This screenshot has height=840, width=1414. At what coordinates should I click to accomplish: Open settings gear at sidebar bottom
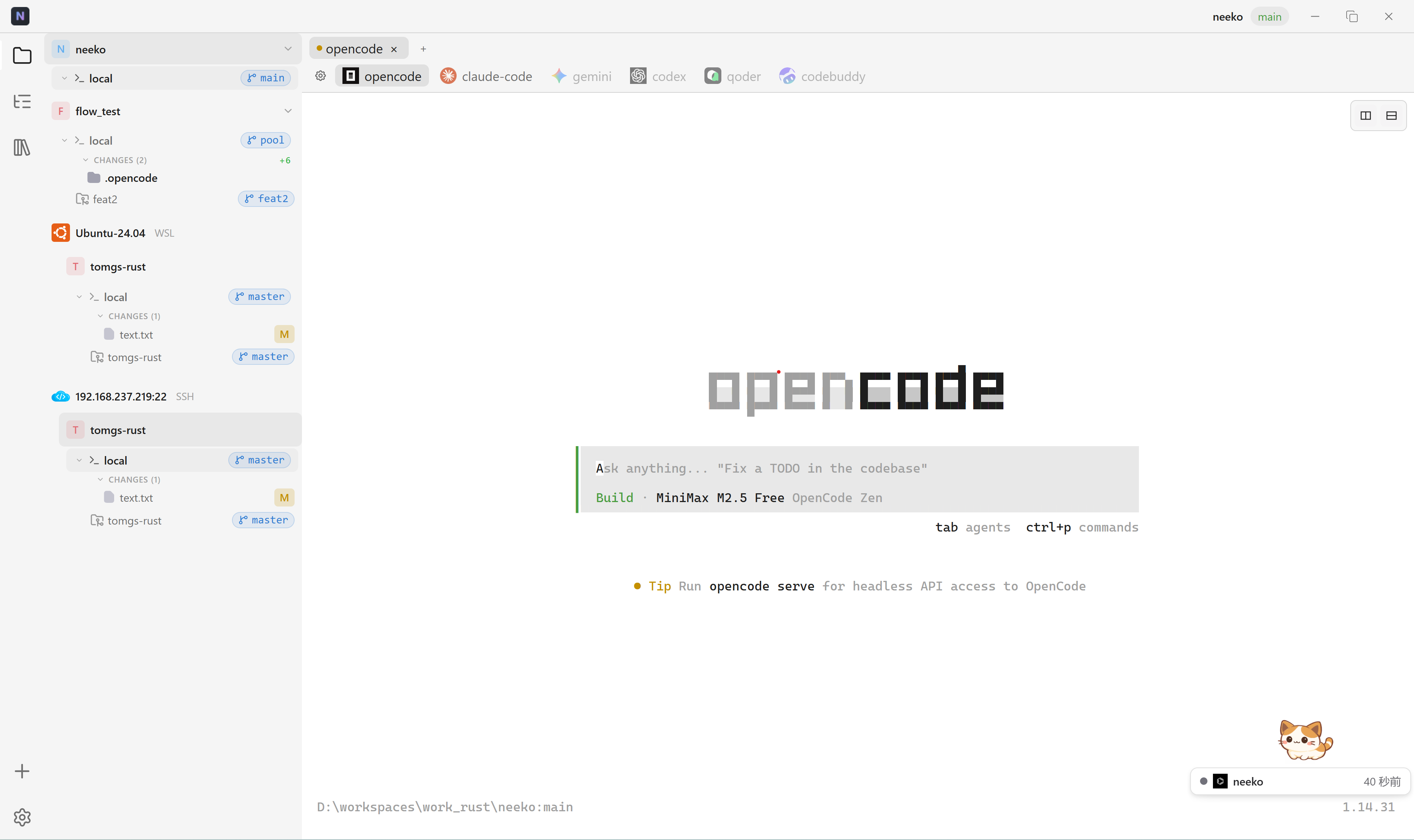click(22, 817)
